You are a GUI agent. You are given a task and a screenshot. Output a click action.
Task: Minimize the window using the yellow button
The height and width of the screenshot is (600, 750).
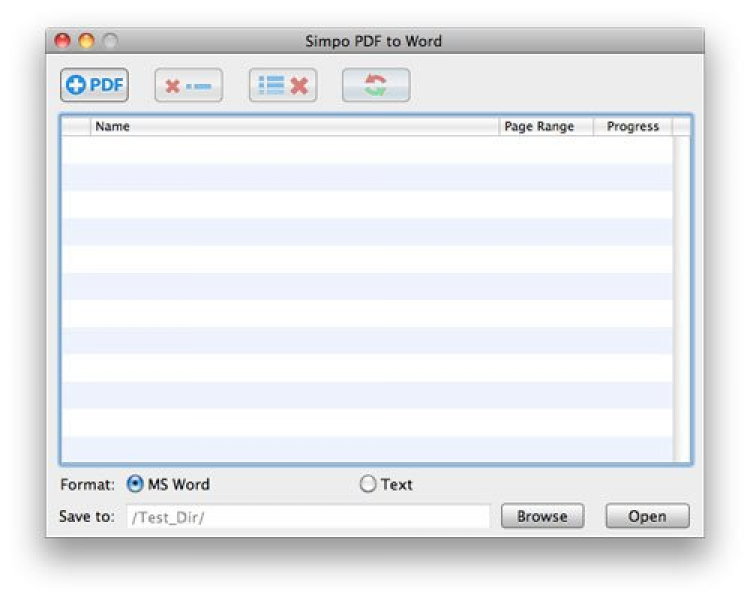click(85, 41)
